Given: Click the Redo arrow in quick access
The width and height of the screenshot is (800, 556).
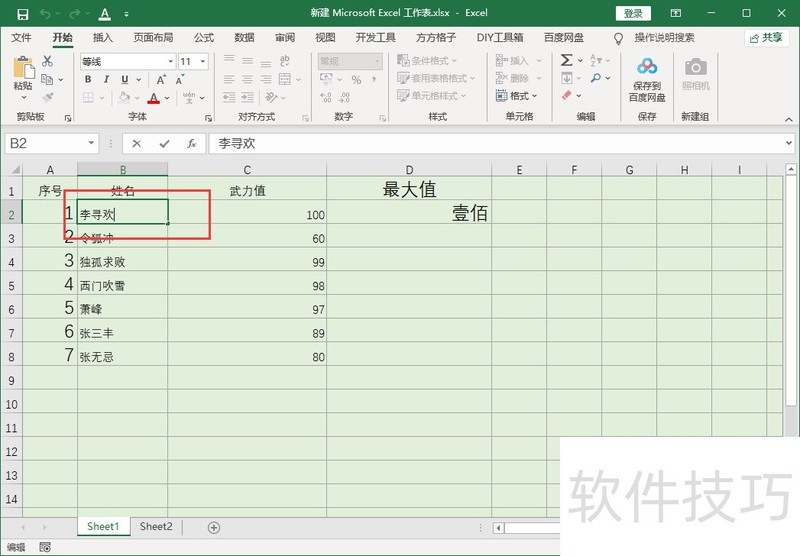Looking at the screenshot, I should coord(74,14).
